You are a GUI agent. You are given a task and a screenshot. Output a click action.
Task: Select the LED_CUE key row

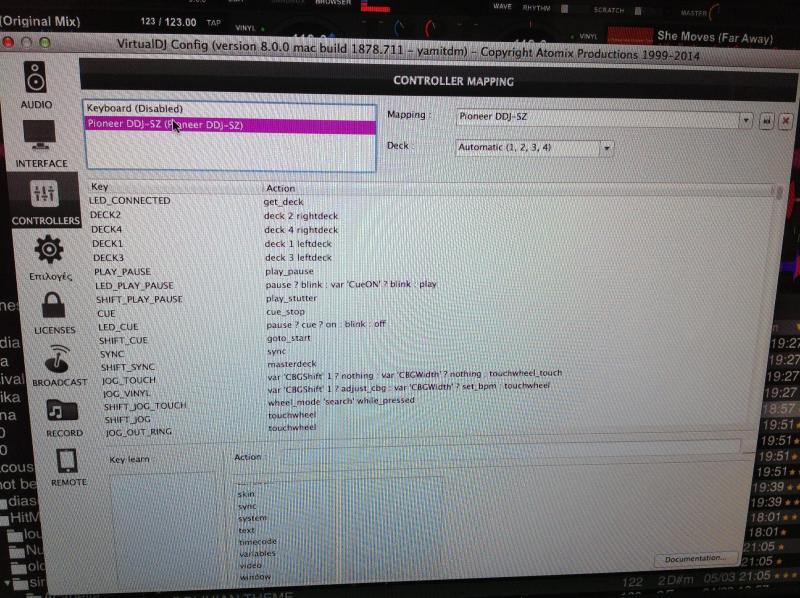point(118,327)
